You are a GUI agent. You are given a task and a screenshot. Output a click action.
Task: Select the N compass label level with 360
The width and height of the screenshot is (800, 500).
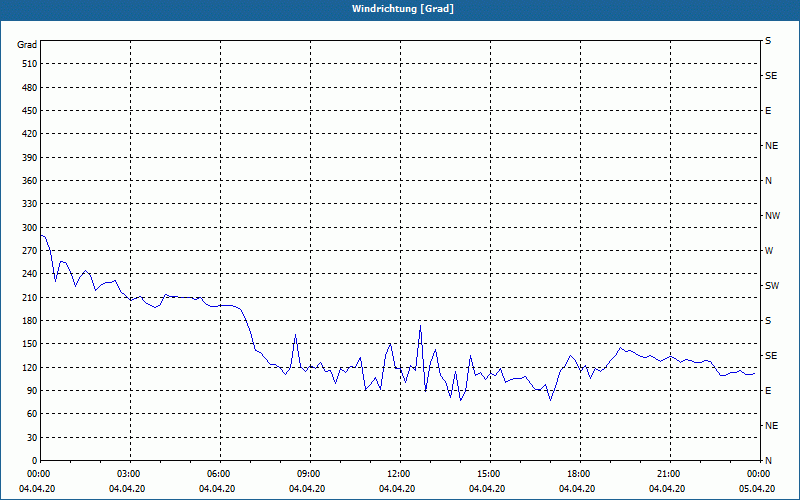tap(768, 181)
